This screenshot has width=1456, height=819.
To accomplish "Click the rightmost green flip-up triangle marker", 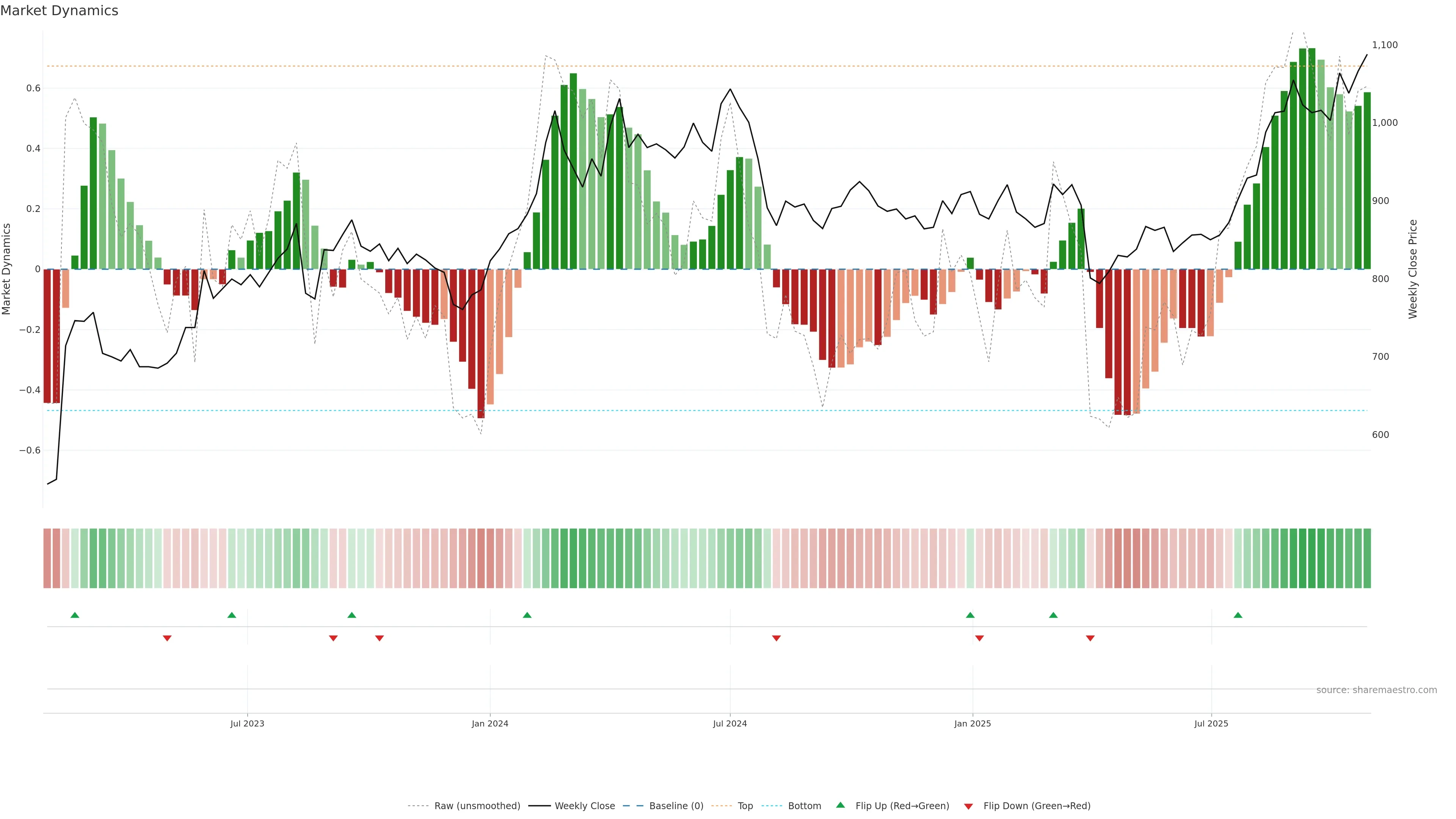I will [1238, 615].
